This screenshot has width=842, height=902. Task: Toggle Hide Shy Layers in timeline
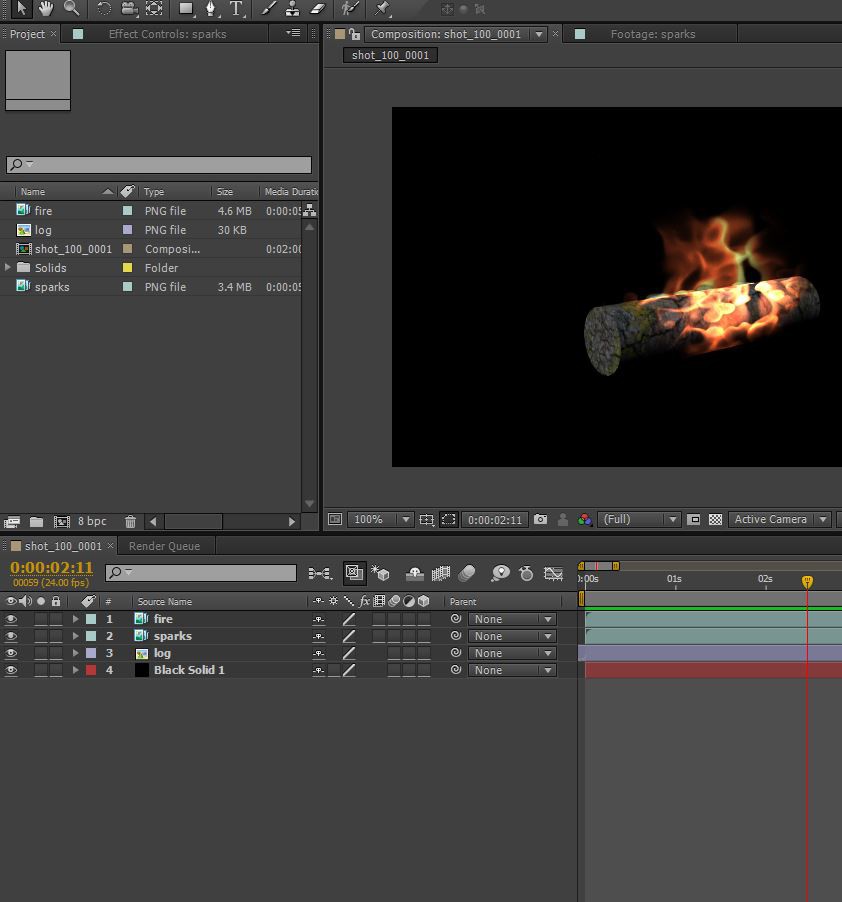click(415, 574)
